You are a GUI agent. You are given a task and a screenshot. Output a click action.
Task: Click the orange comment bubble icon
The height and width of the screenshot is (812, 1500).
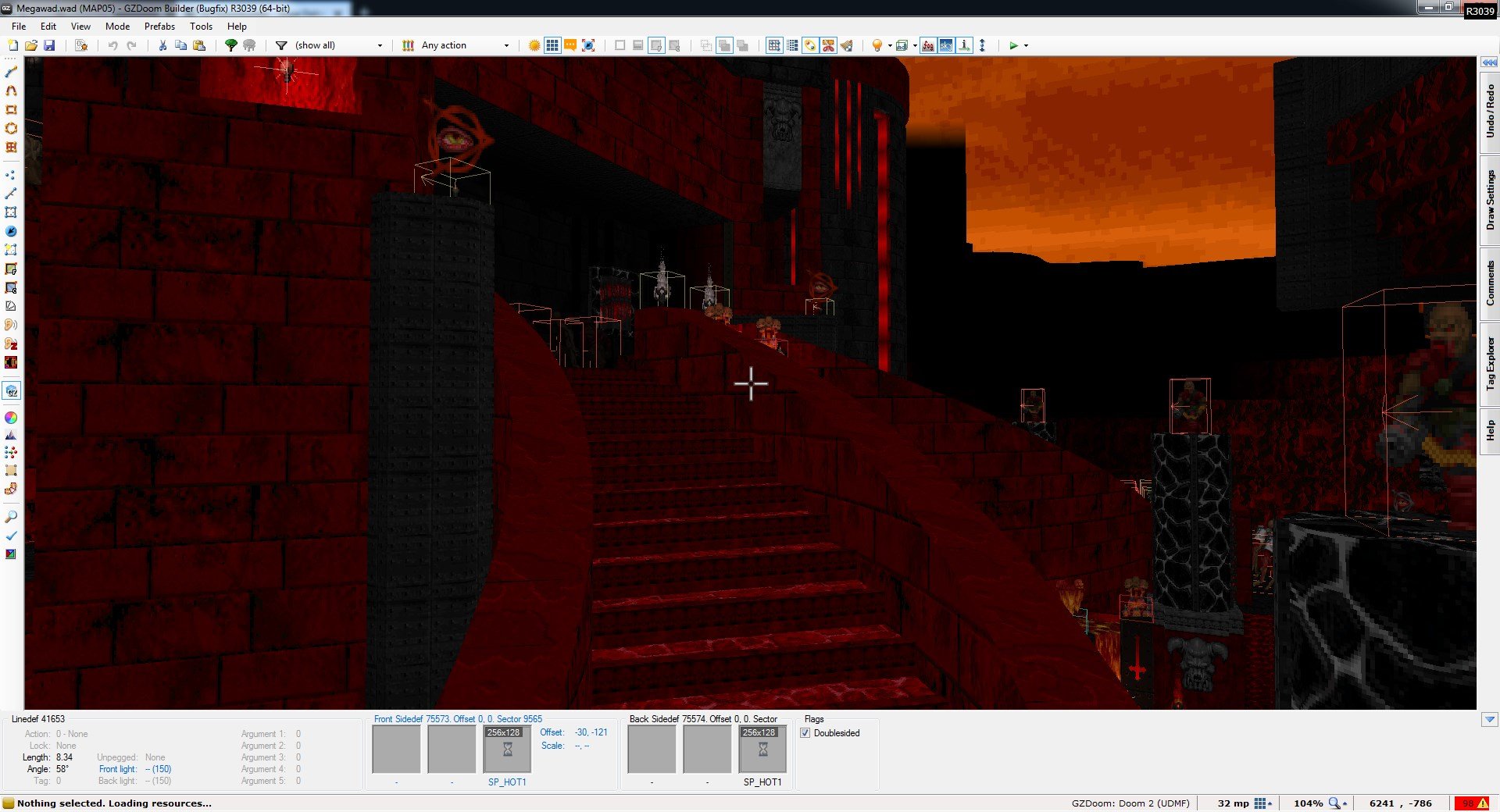570,45
